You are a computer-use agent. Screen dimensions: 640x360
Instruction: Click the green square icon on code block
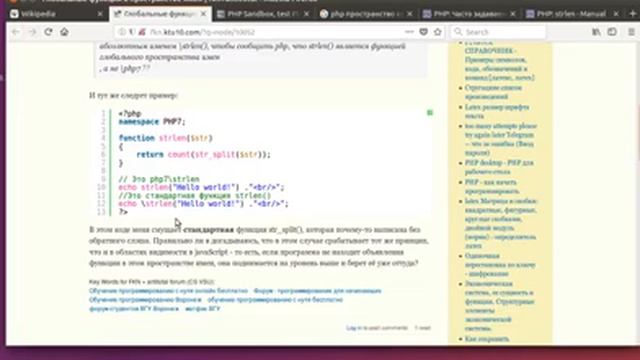430,112
